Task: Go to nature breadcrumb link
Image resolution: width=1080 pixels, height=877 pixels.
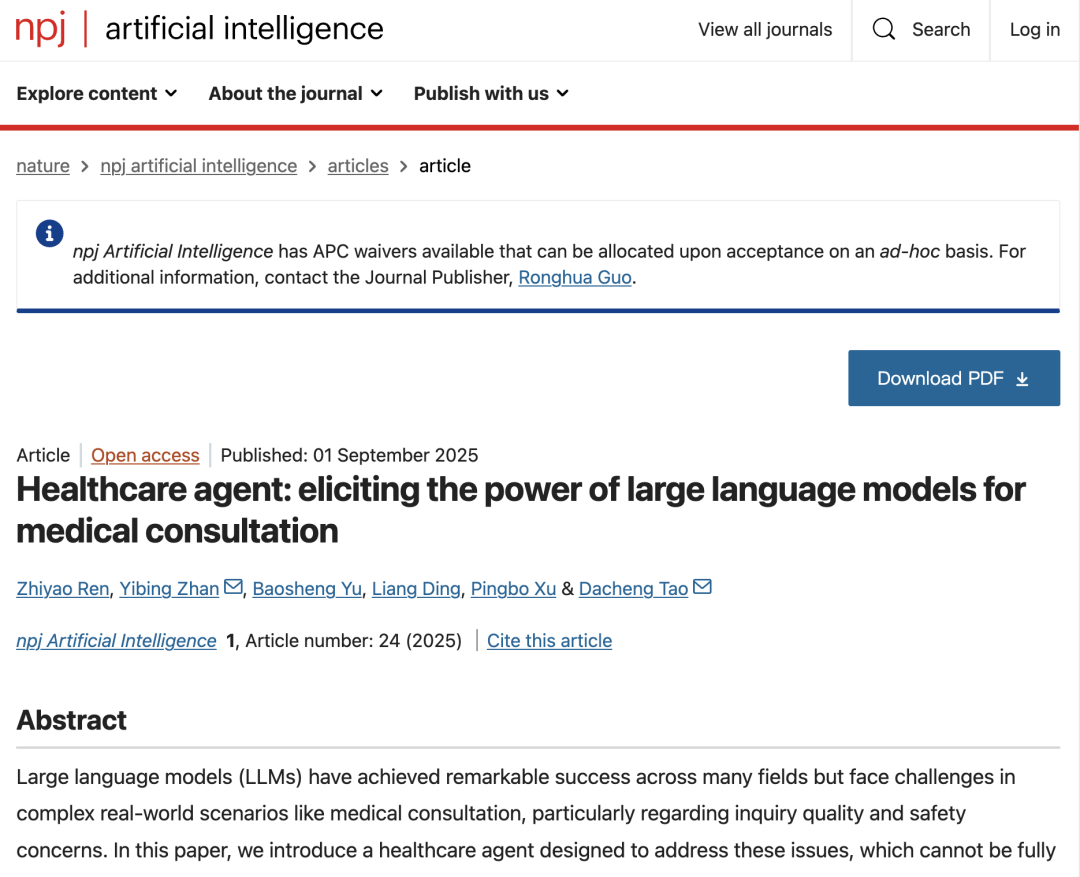Action: point(43,166)
